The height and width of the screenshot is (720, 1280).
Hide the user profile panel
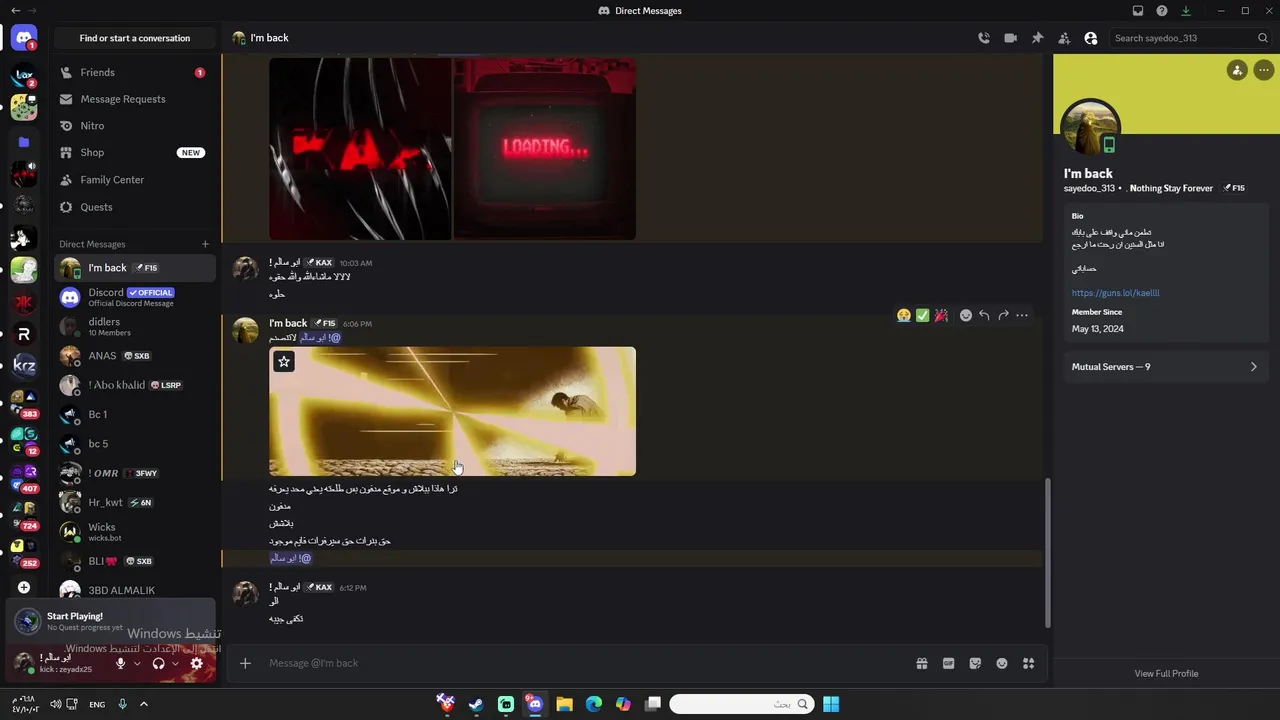tap(1091, 38)
